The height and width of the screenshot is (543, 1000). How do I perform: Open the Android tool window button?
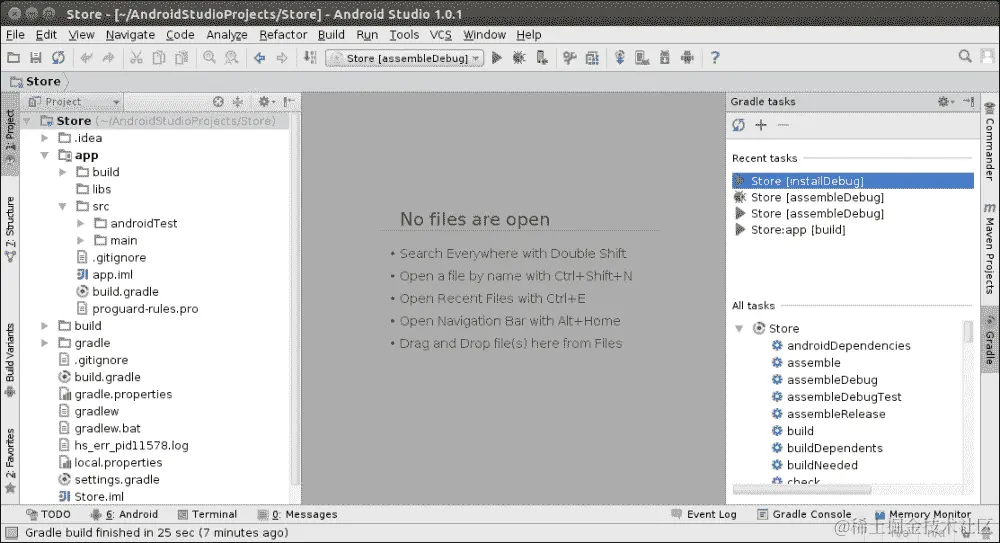(x=124, y=514)
